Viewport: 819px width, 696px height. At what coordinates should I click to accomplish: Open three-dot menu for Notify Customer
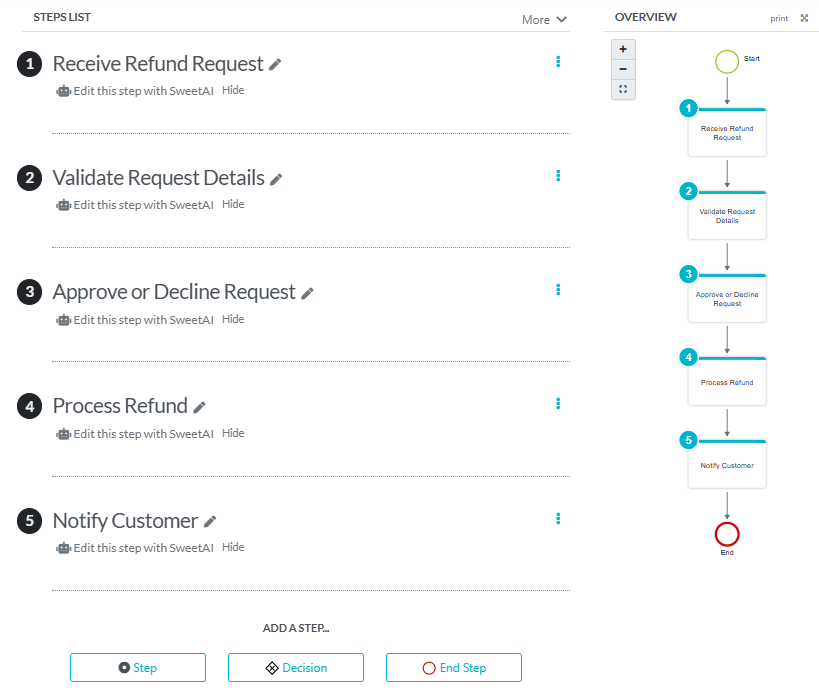558,519
